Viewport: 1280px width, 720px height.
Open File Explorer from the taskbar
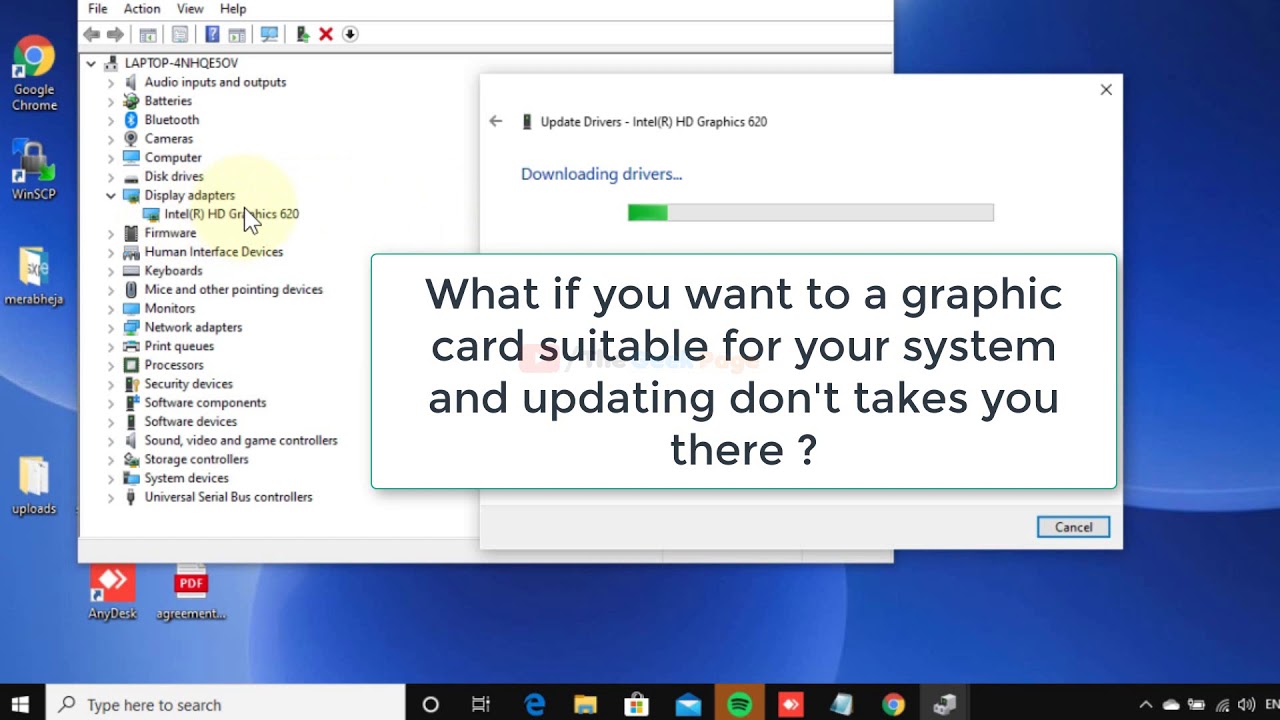[x=585, y=705]
